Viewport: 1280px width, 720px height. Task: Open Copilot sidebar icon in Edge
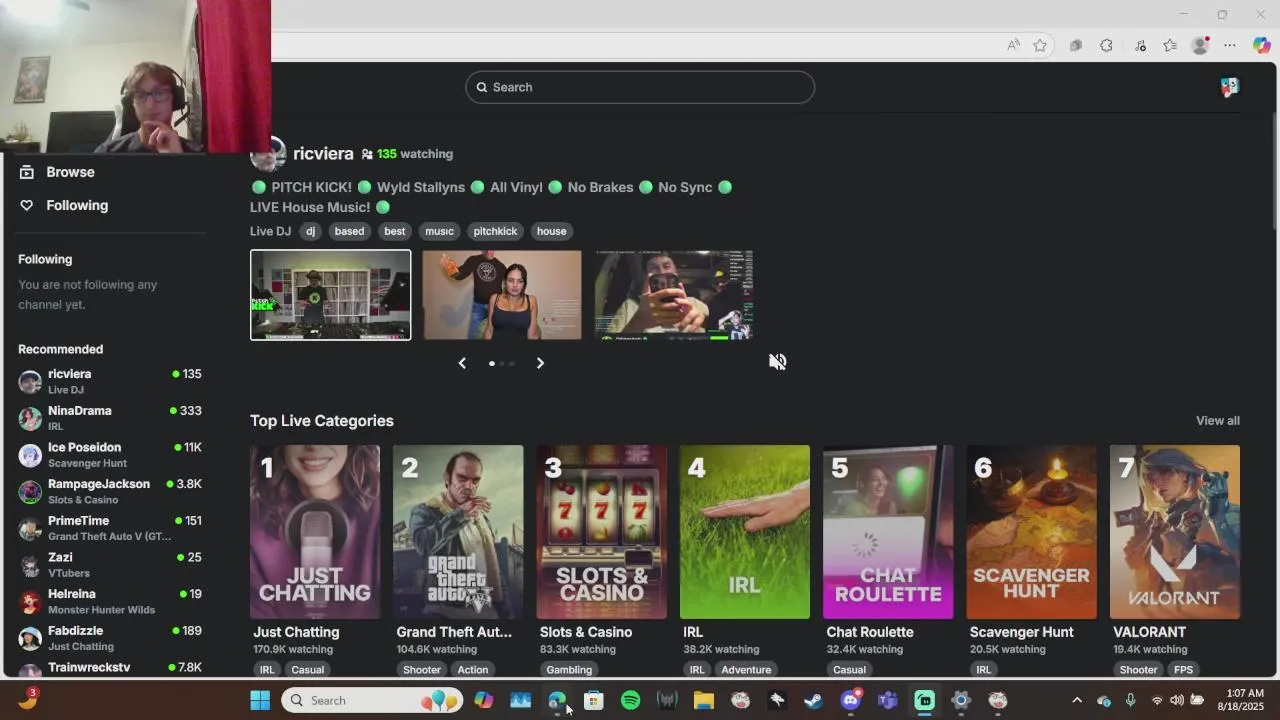click(x=1261, y=45)
